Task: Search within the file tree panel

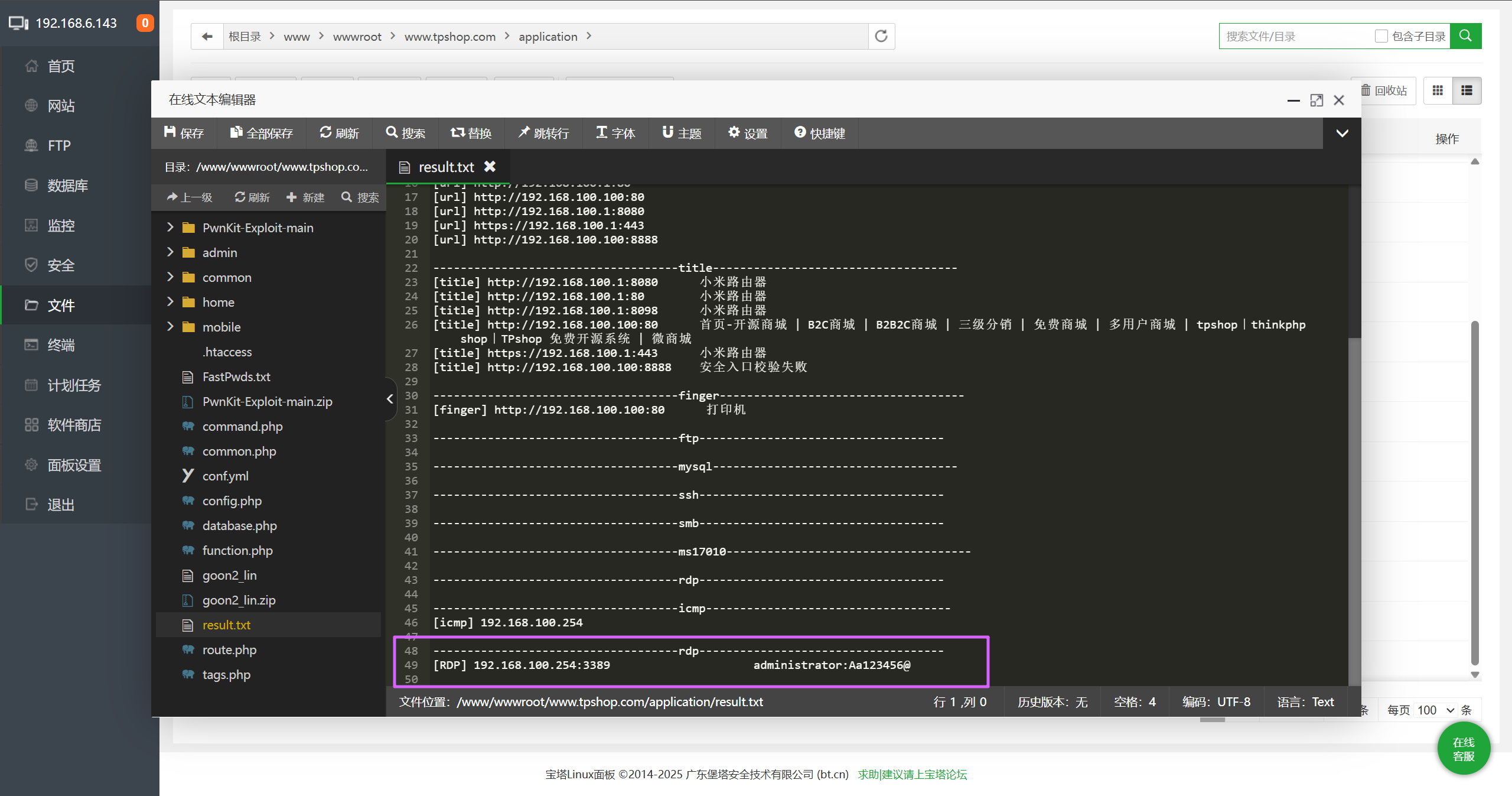Action: click(x=360, y=197)
